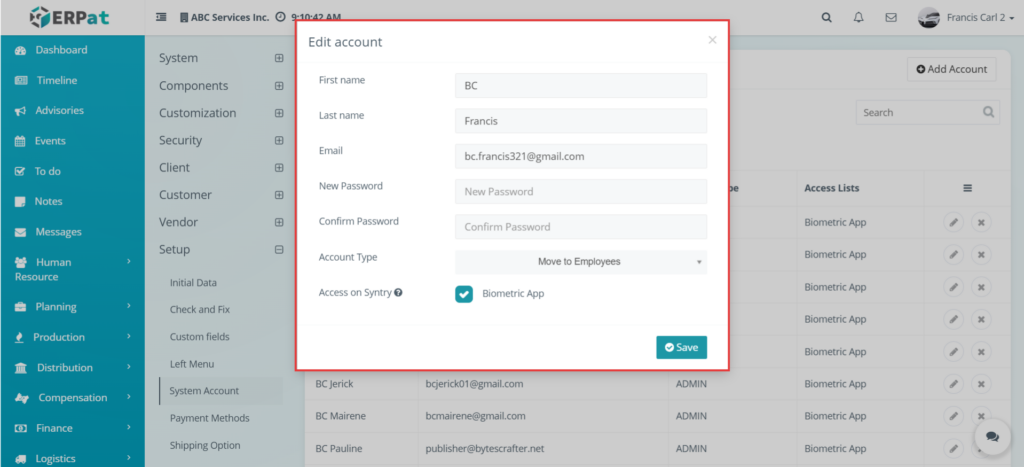Open the Francis Carl 2 user menu

(x=966, y=18)
